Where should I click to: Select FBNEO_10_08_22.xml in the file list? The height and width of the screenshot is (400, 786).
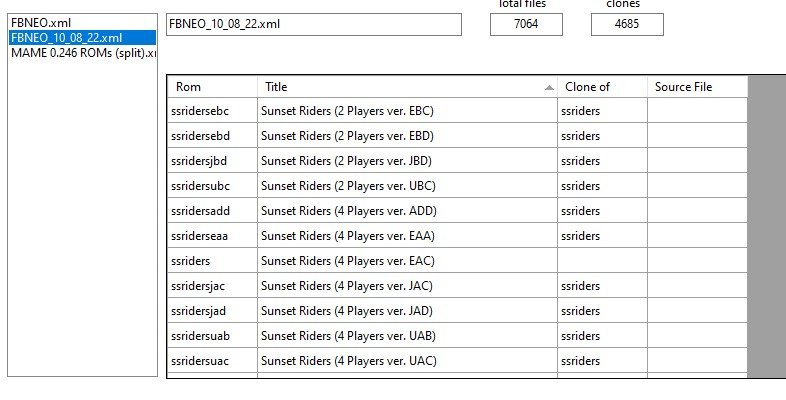click(82, 38)
